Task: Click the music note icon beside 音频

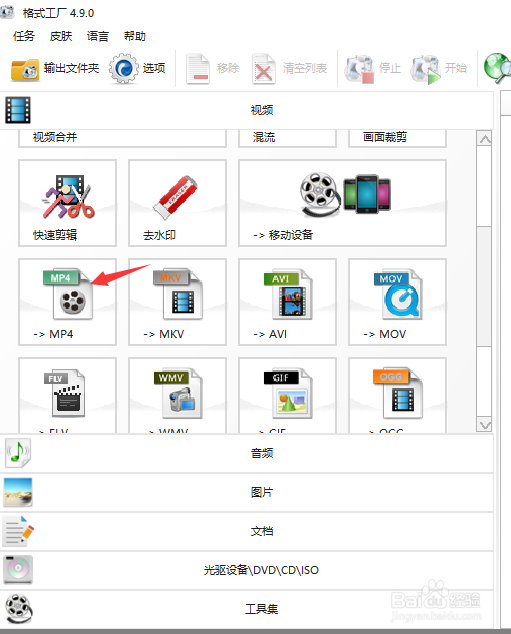Action: pos(18,453)
